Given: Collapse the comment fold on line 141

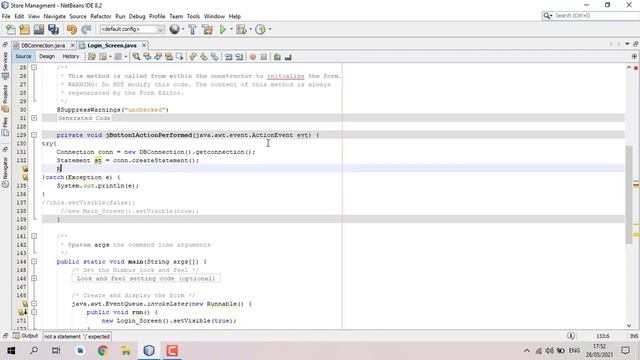Looking at the screenshot, I should pyautogui.click(x=34, y=236).
